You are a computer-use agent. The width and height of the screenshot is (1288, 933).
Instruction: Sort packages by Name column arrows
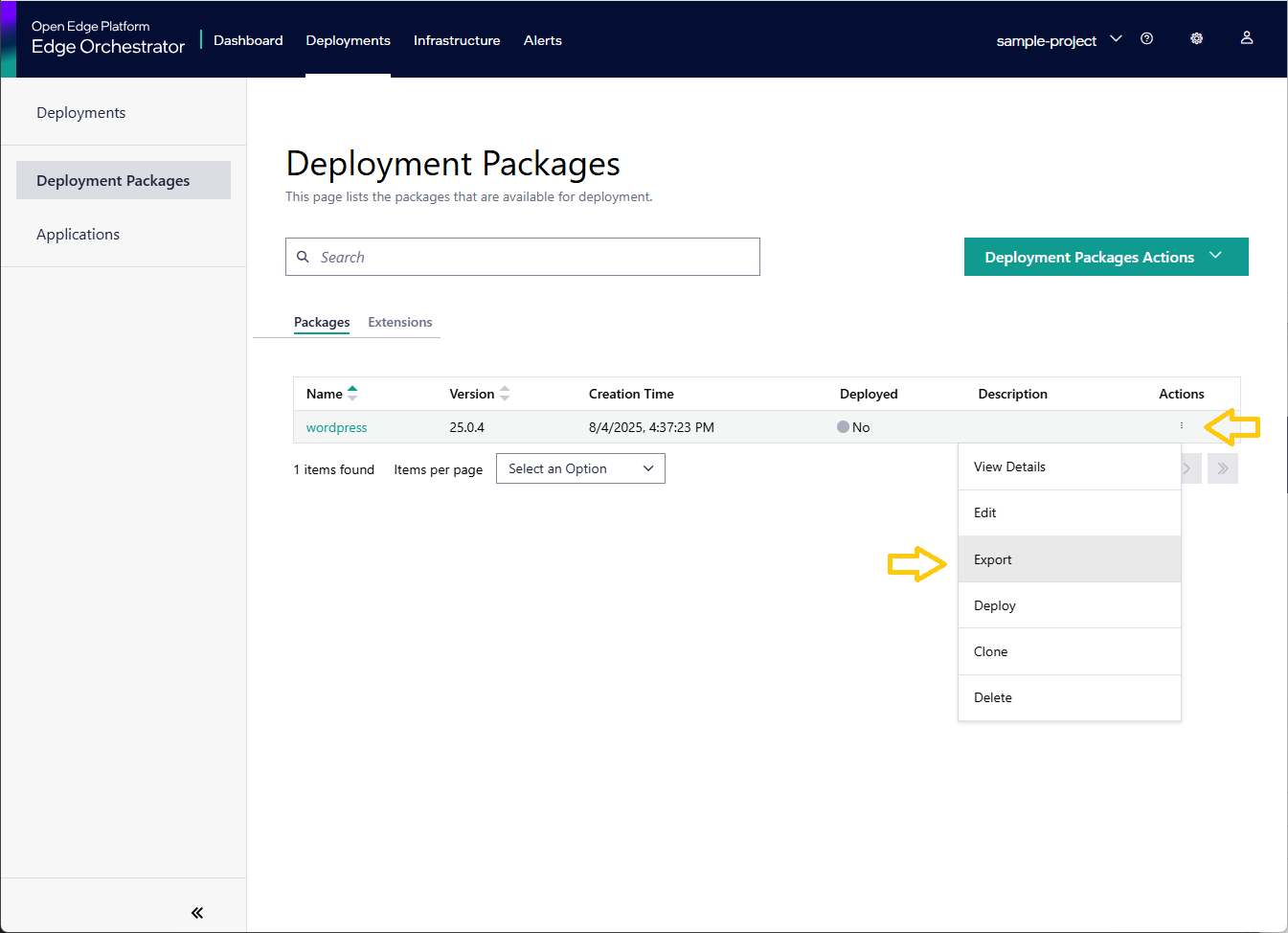(x=352, y=393)
